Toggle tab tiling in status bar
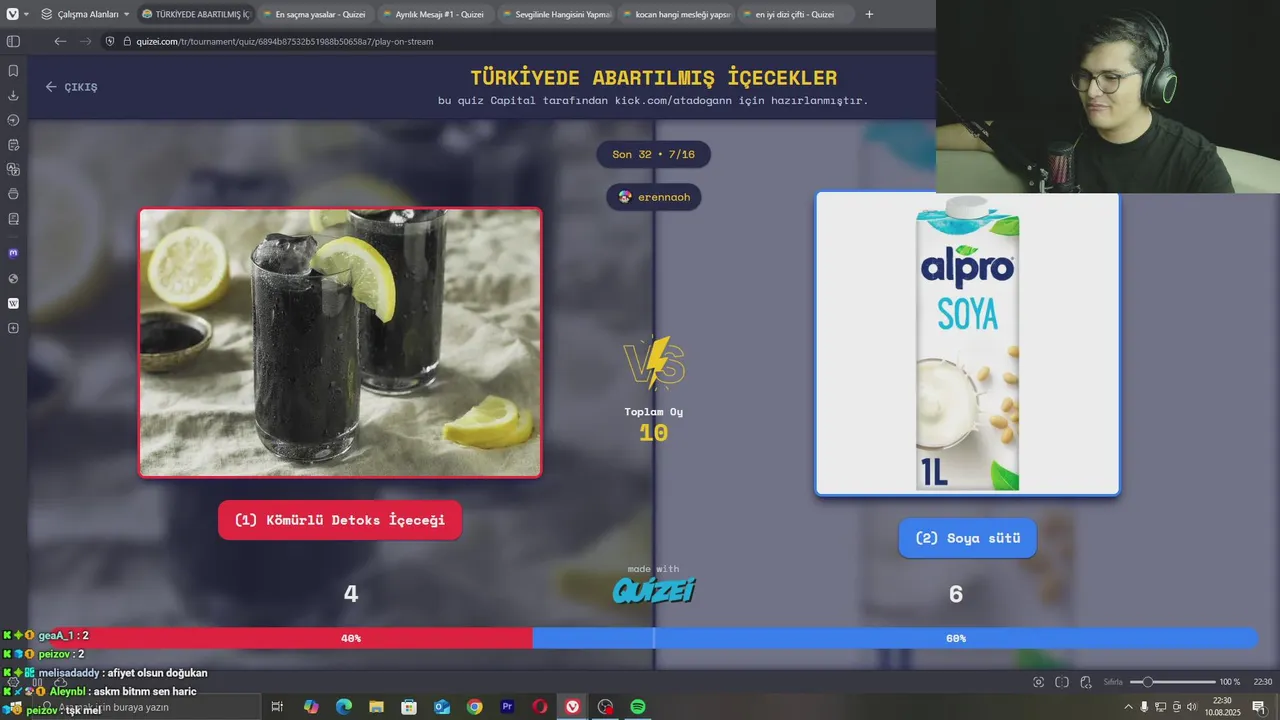1280x720 pixels. tap(1062, 682)
